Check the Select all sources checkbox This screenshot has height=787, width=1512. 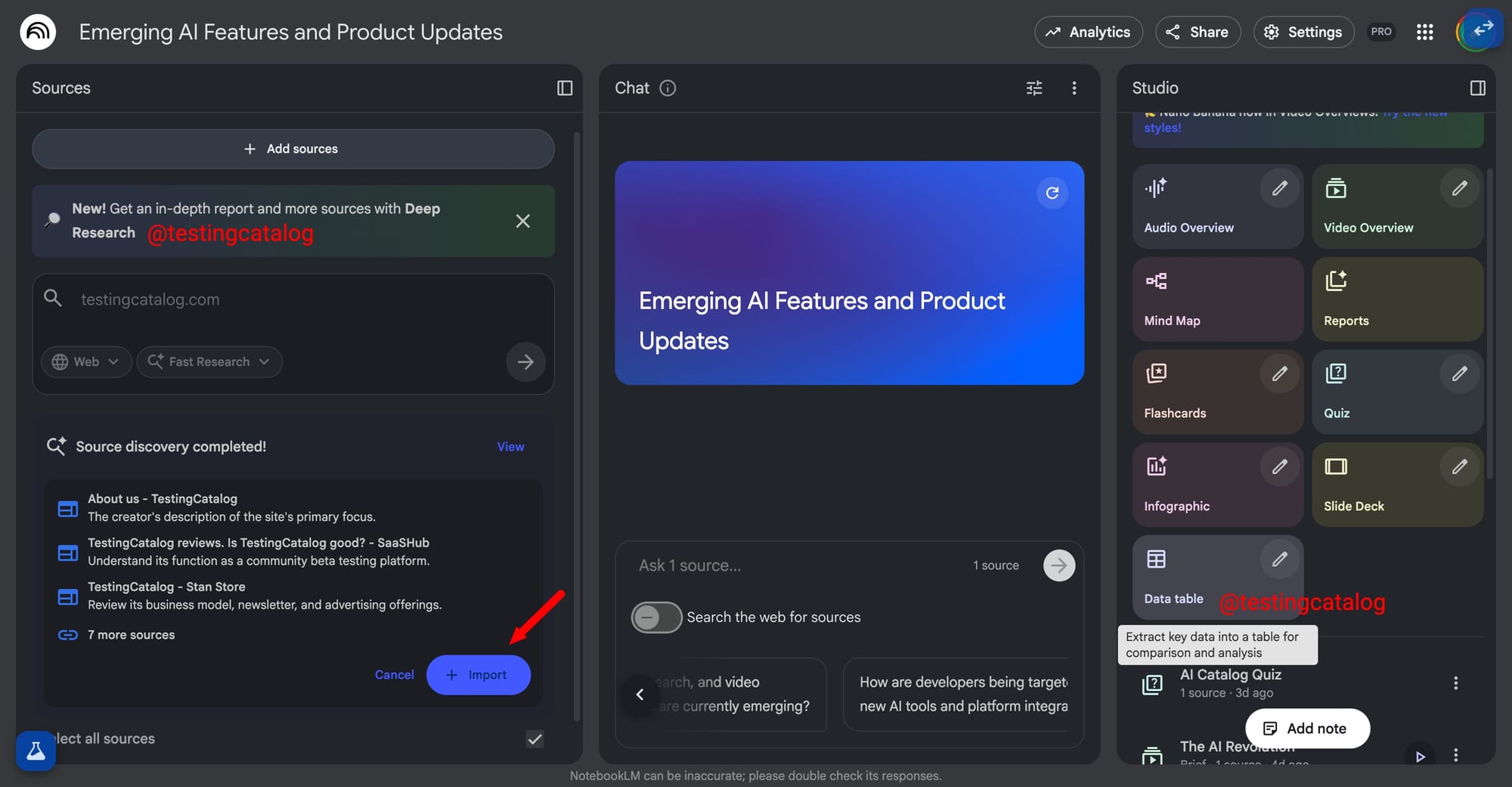click(x=534, y=739)
